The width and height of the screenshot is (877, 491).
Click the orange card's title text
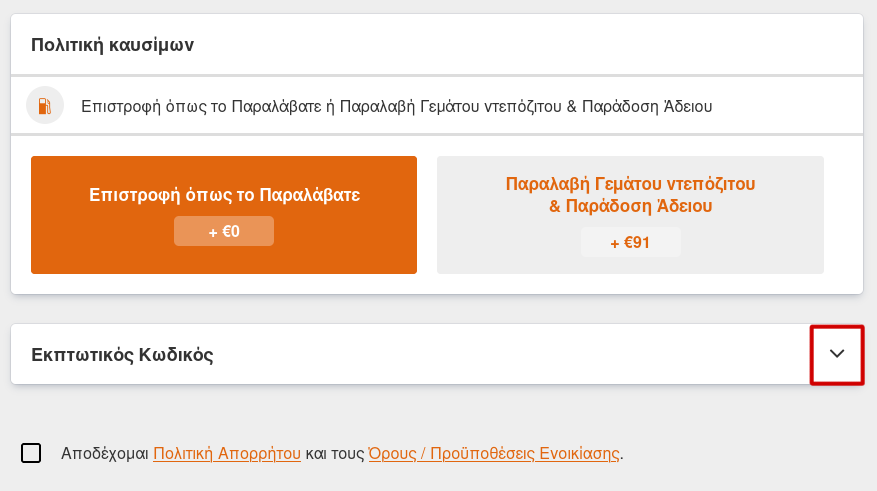[x=224, y=195]
